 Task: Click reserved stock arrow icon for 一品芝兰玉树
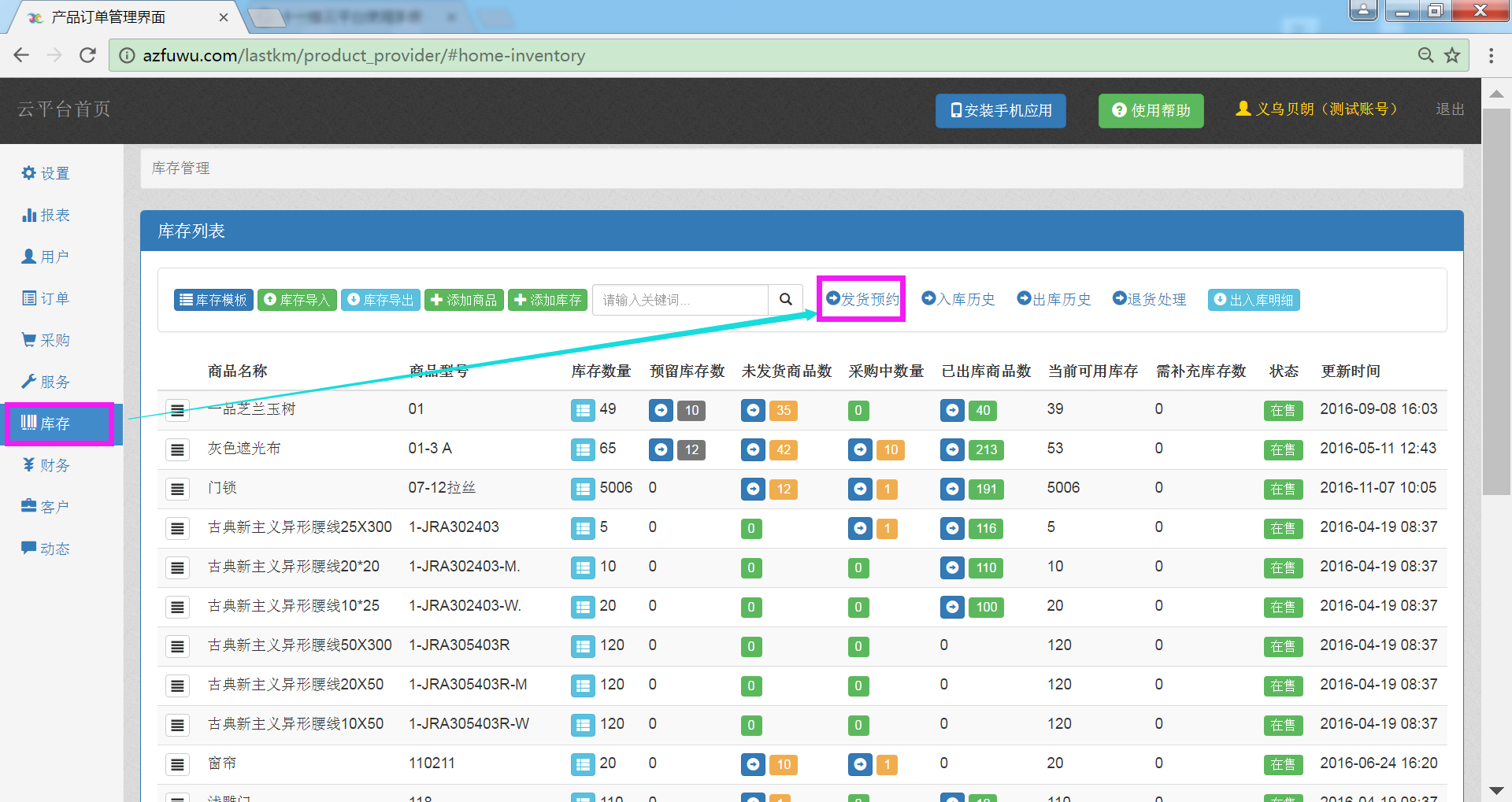[661, 410]
